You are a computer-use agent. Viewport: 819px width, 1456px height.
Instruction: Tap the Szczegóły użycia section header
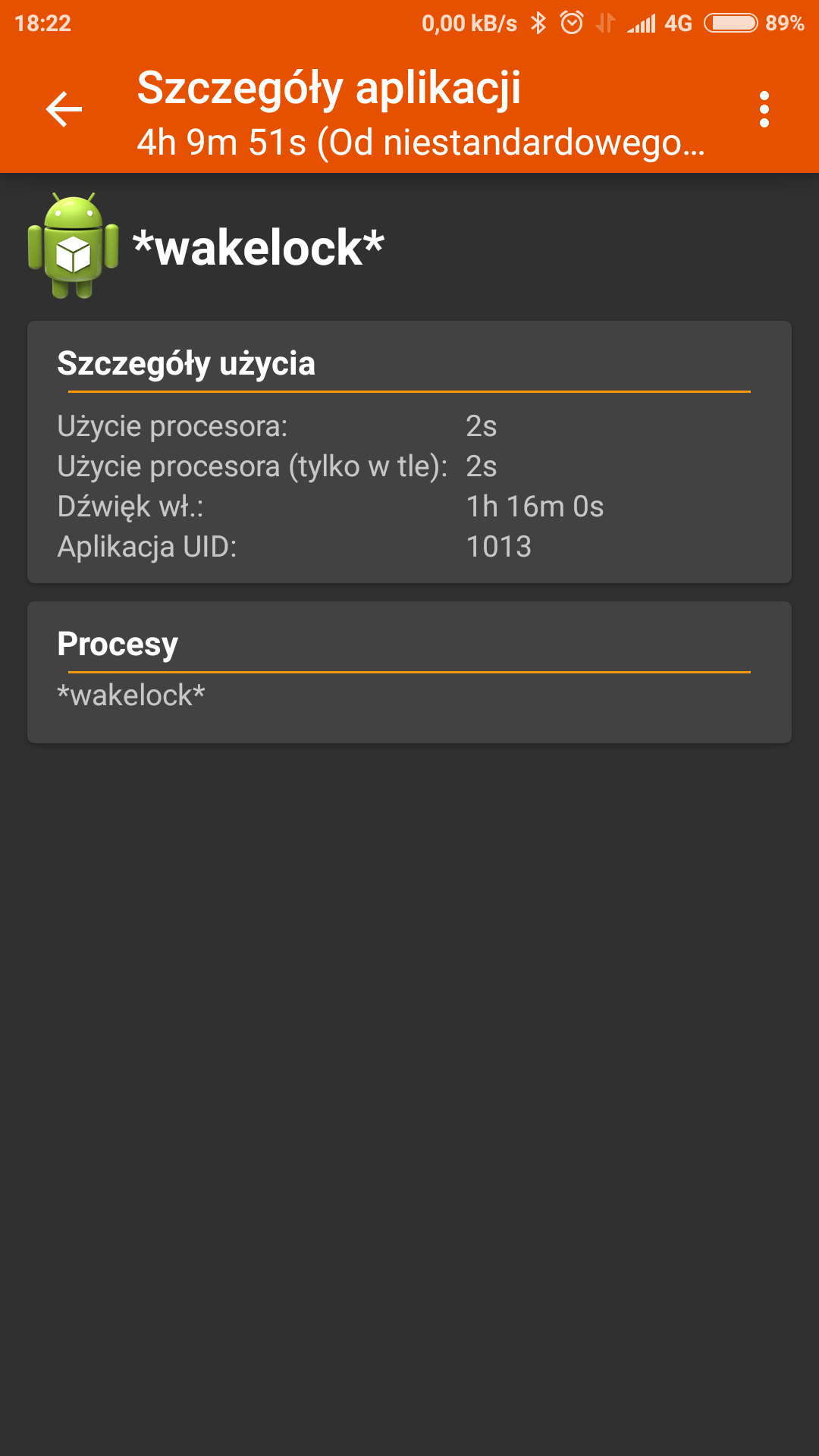point(187,363)
